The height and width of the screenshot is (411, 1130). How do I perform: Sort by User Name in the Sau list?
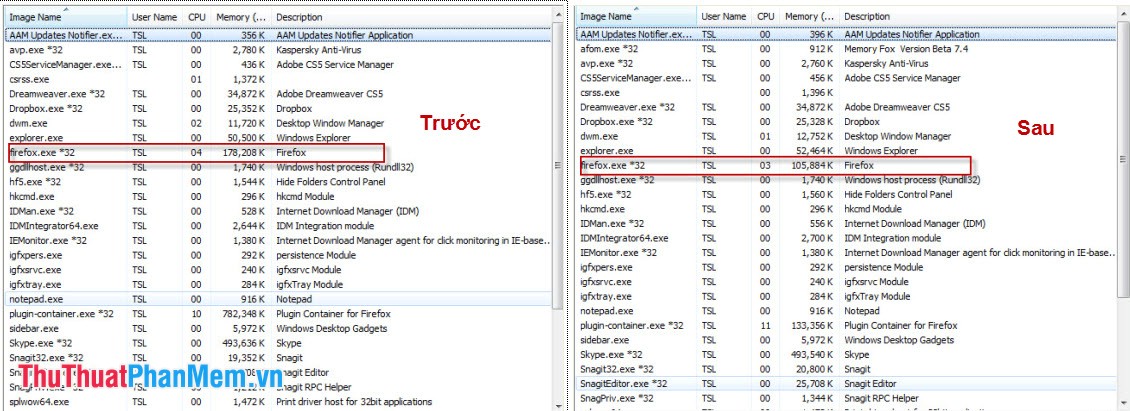click(x=724, y=17)
